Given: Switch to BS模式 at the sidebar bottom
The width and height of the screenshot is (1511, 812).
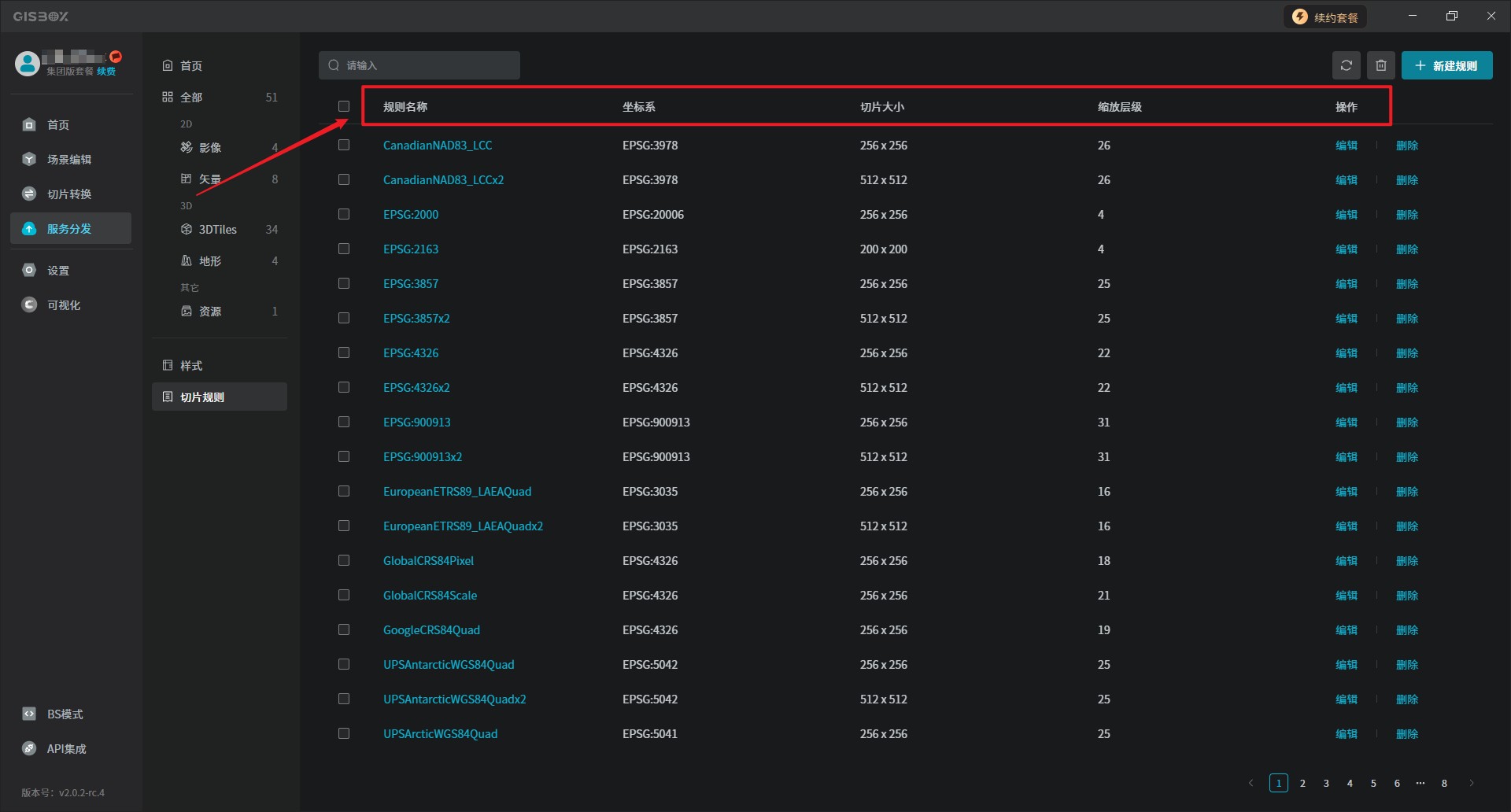Looking at the screenshot, I should (65, 714).
